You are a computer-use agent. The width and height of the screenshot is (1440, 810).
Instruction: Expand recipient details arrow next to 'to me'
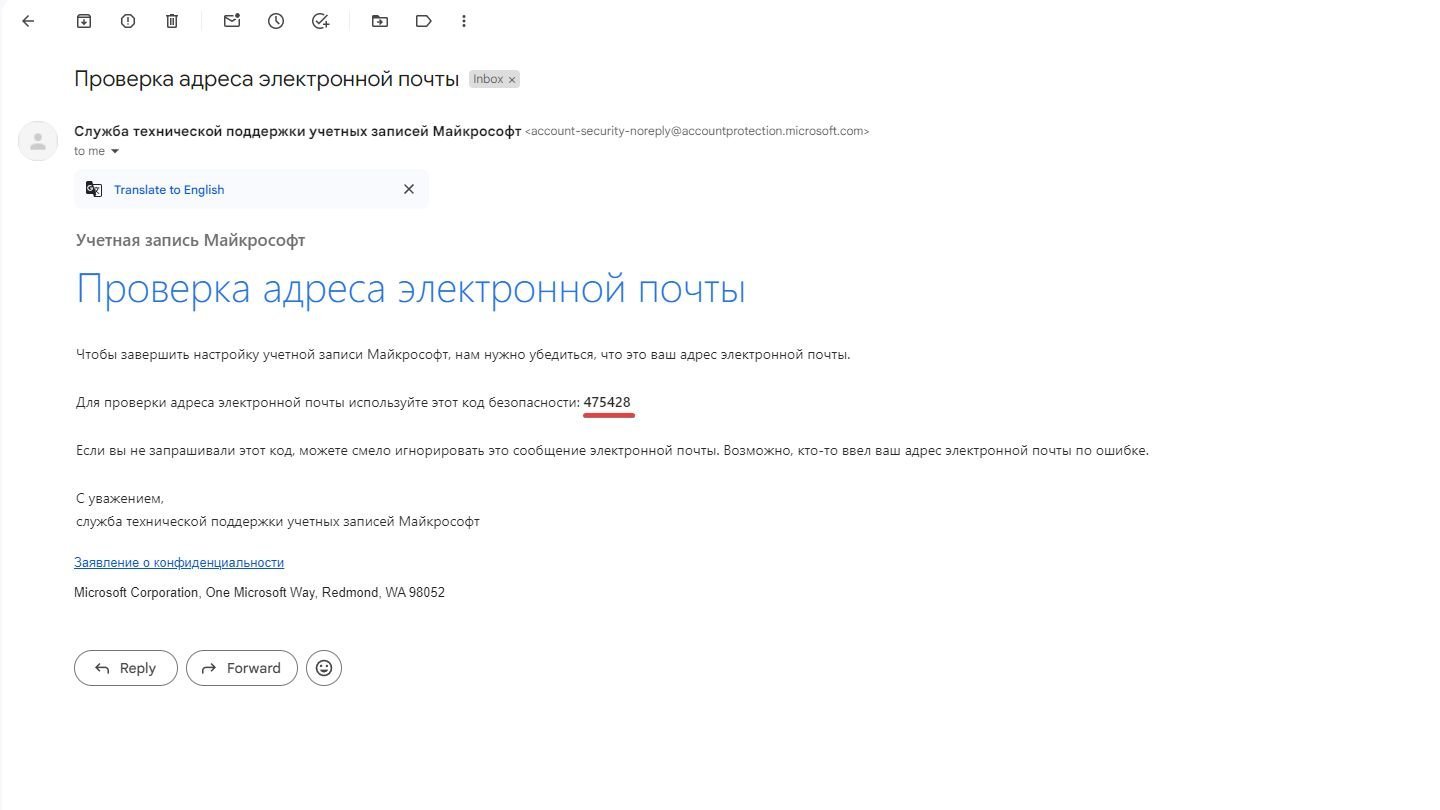[x=114, y=152]
